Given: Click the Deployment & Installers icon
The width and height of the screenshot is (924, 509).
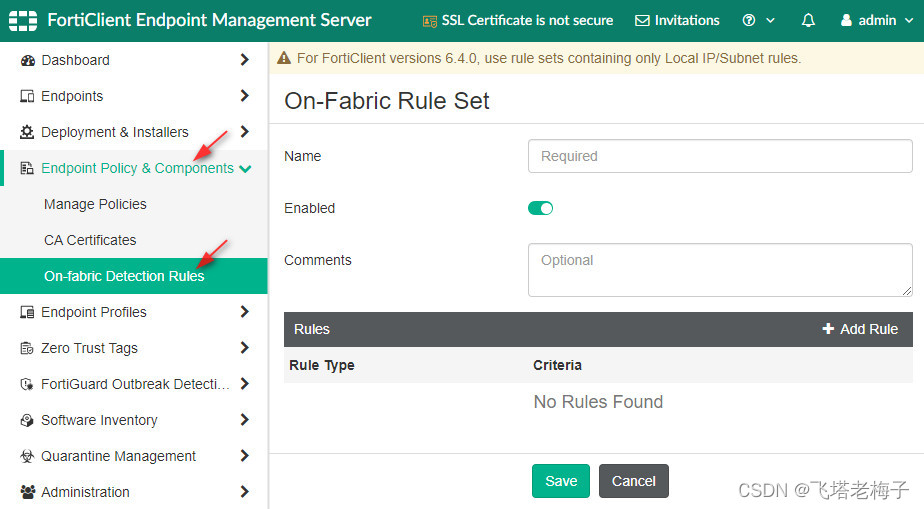Looking at the screenshot, I should click(27, 132).
